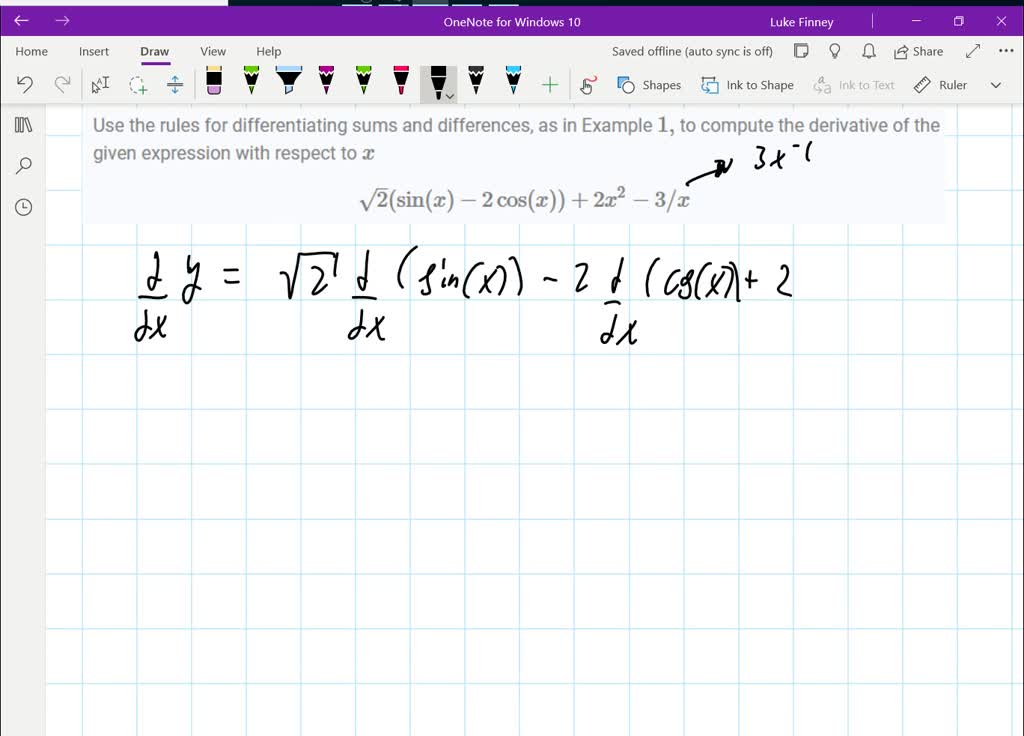Click the Undo arrow
Screen dimensions: 1024x736
click(25, 85)
